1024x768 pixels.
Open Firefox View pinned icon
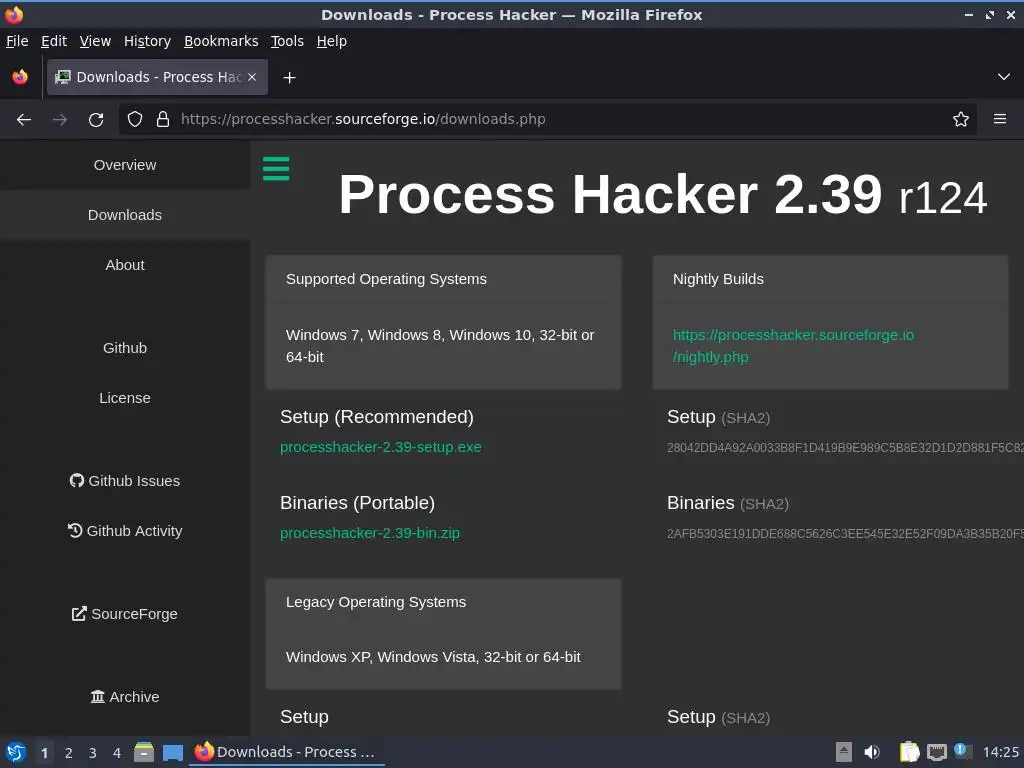tap(20, 77)
